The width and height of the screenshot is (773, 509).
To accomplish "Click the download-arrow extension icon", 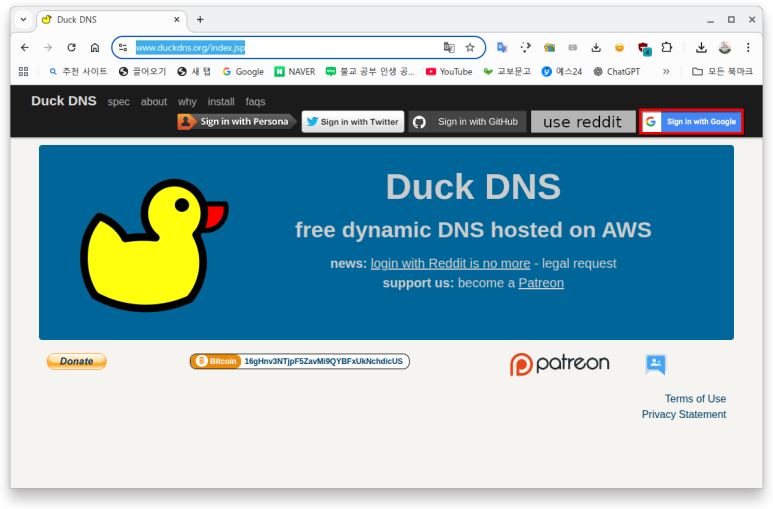I will pyautogui.click(x=596, y=47).
